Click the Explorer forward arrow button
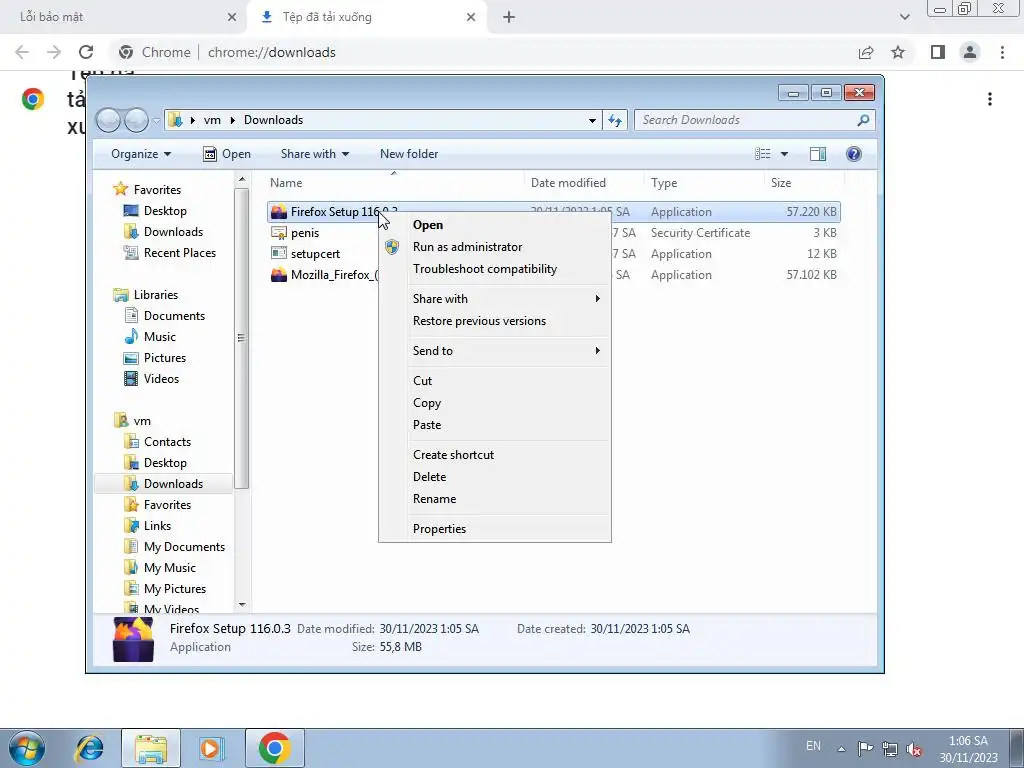 point(136,120)
